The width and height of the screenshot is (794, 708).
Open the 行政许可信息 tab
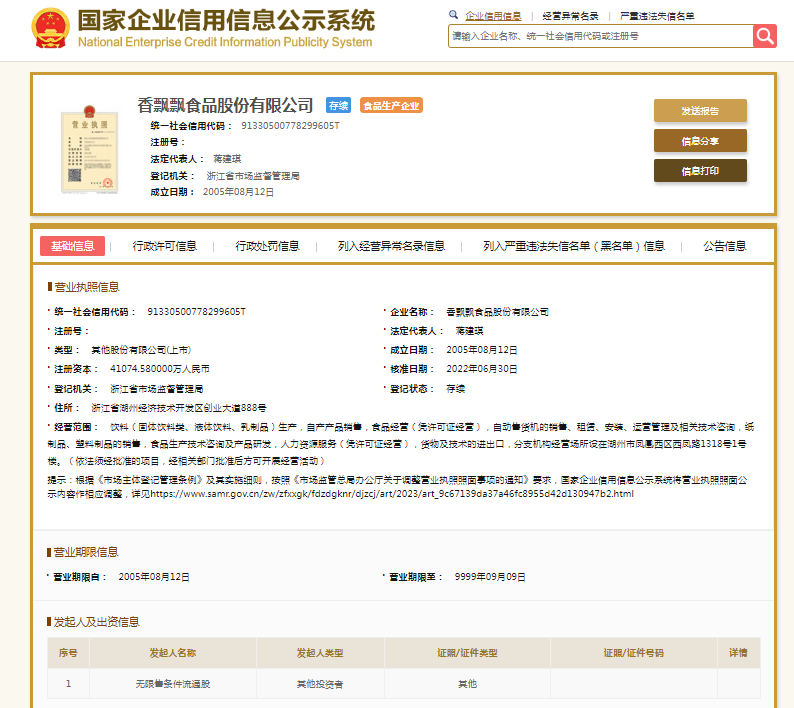click(165, 246)
